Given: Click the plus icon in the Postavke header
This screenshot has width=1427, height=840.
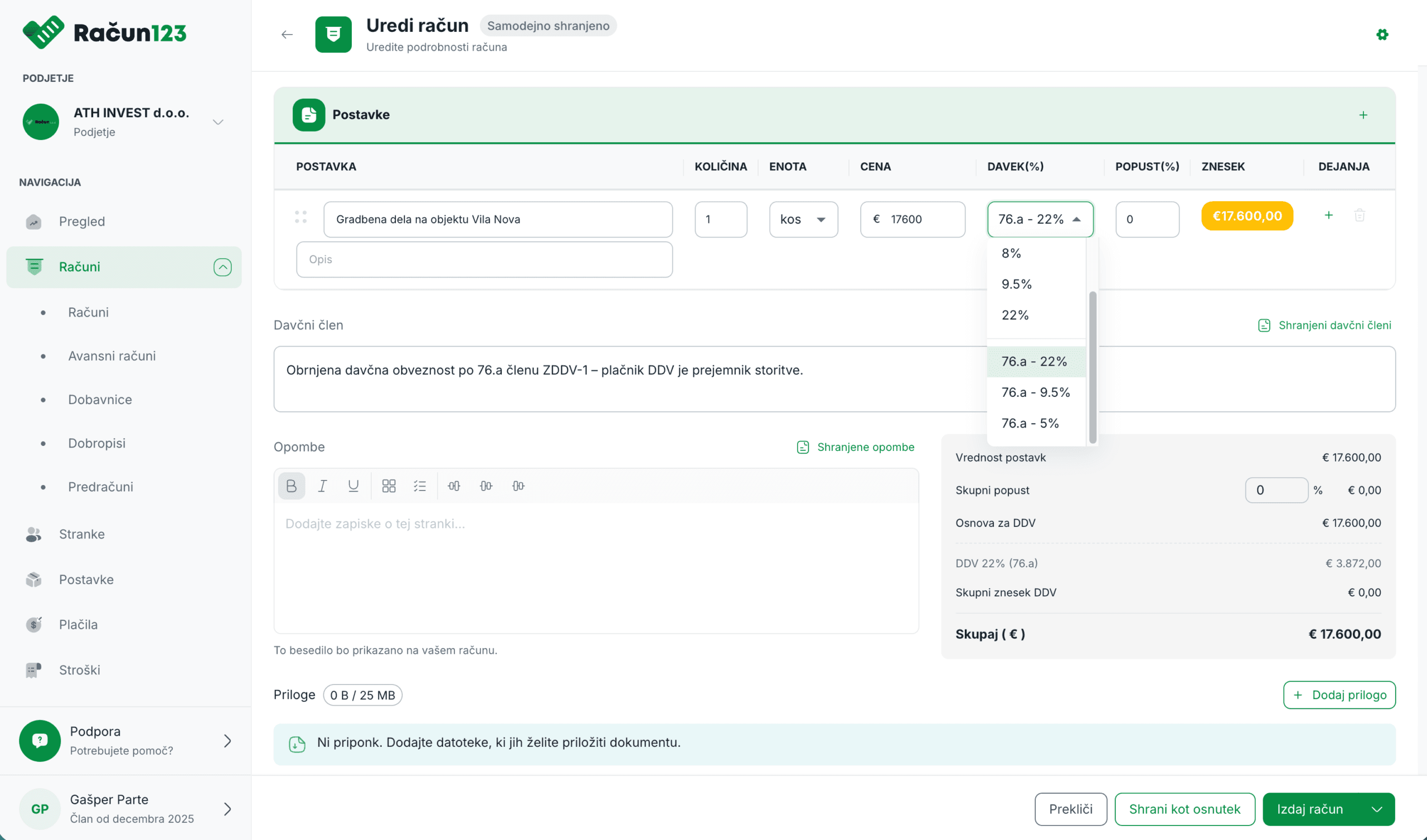Looking at the screenshot, I should click(x=1363, y=115).
